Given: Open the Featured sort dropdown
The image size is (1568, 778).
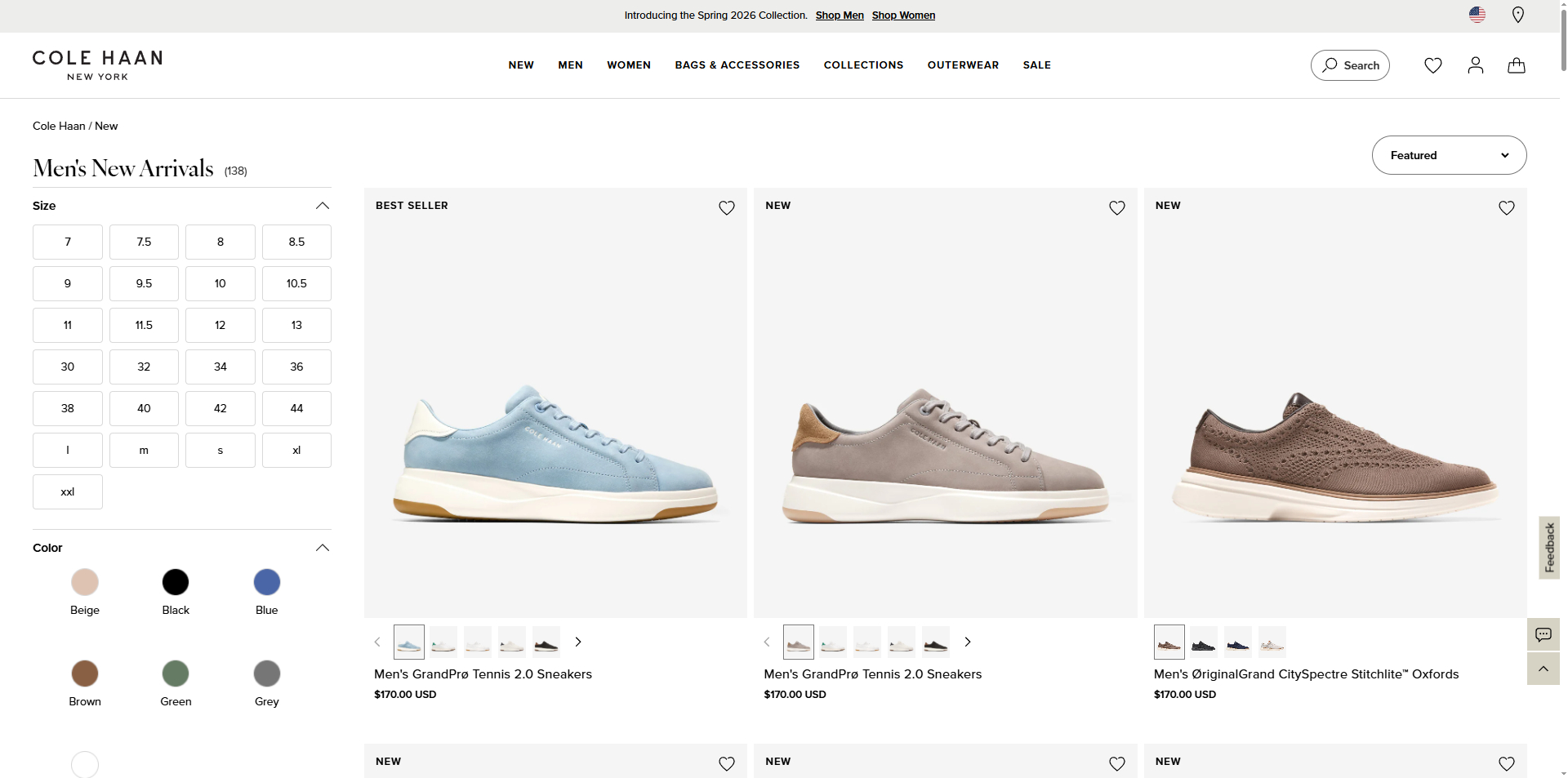Looking at the screenshot, I should tap(1449, 155).
